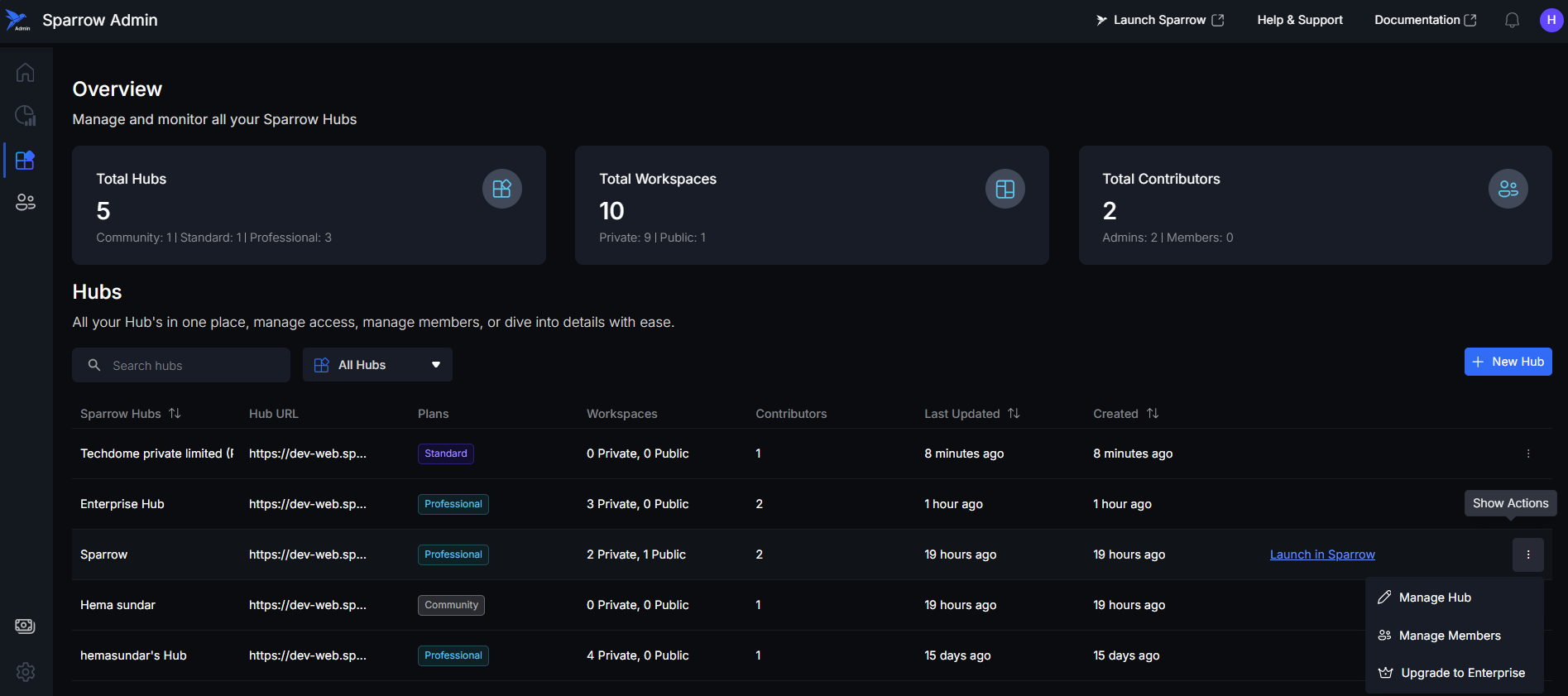Image resolution: width=1568 pixels, height=696 pixels.
Task: Click the Search hubs input field
Action: point(190,366)
